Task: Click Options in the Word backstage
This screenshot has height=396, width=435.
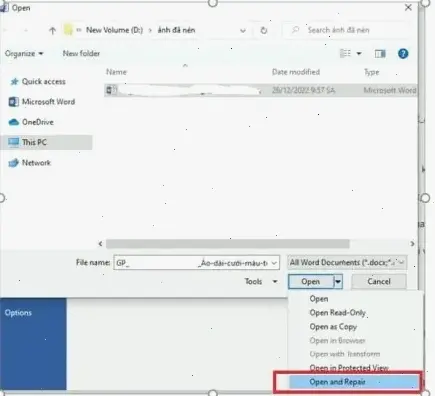Action: click(18, 313)
